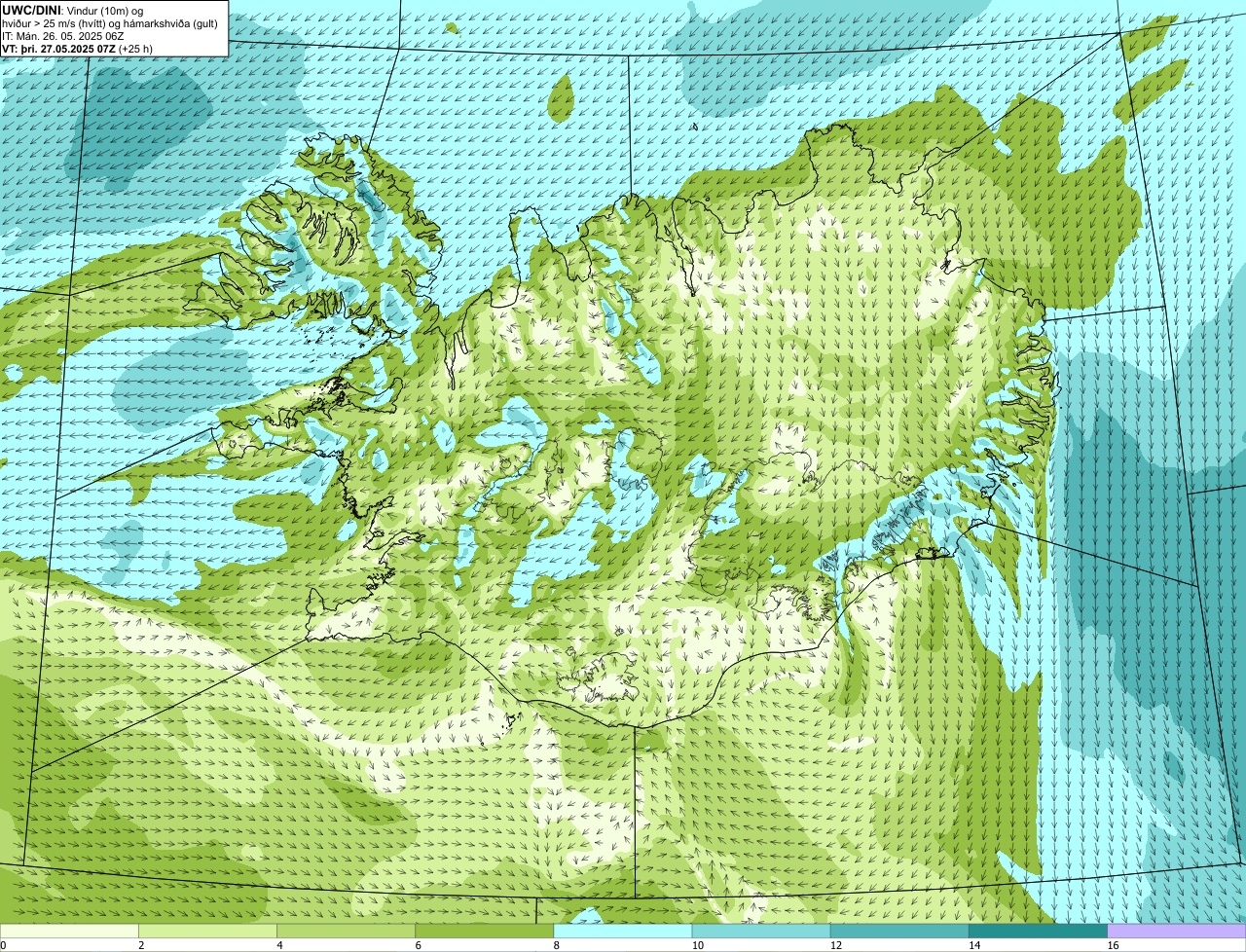Pick the light green 4–6 m/s legend swatch
Viewport: 1246px width, 952px height.
tap(346, 931)
